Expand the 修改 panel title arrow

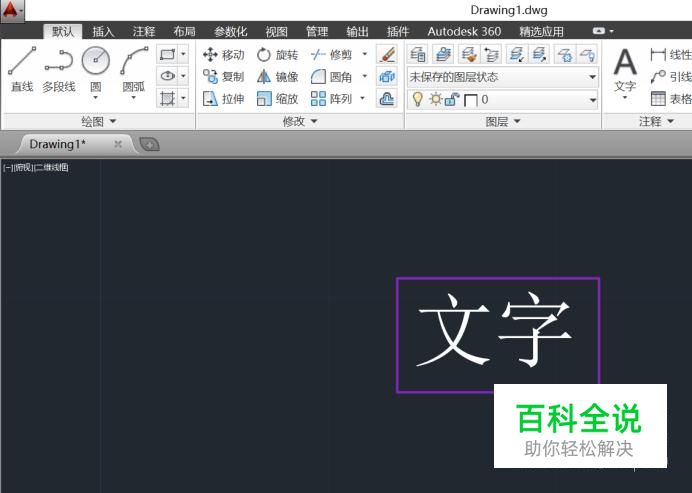click(x=314, y=121)
